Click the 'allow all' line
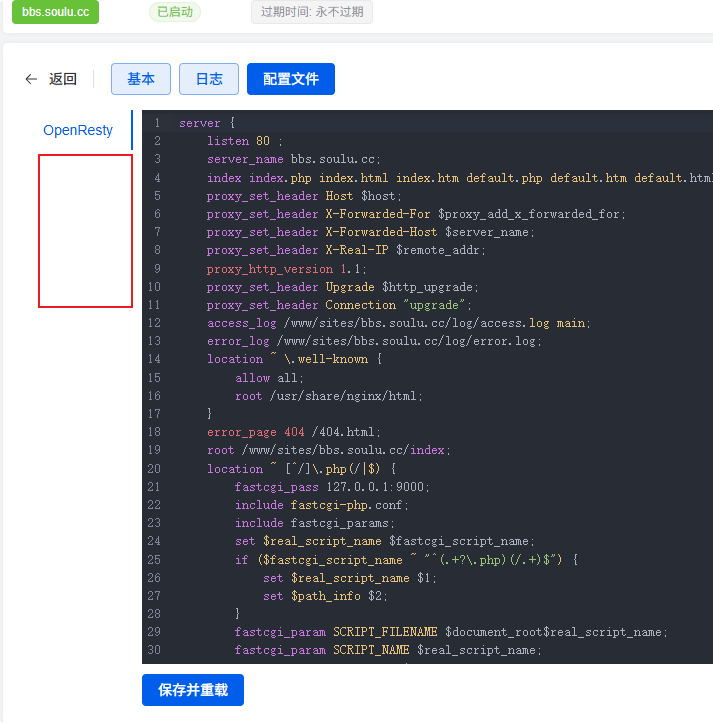Image resolution: width=713 pixels, height=723 pixels. (x=269, y=378)
